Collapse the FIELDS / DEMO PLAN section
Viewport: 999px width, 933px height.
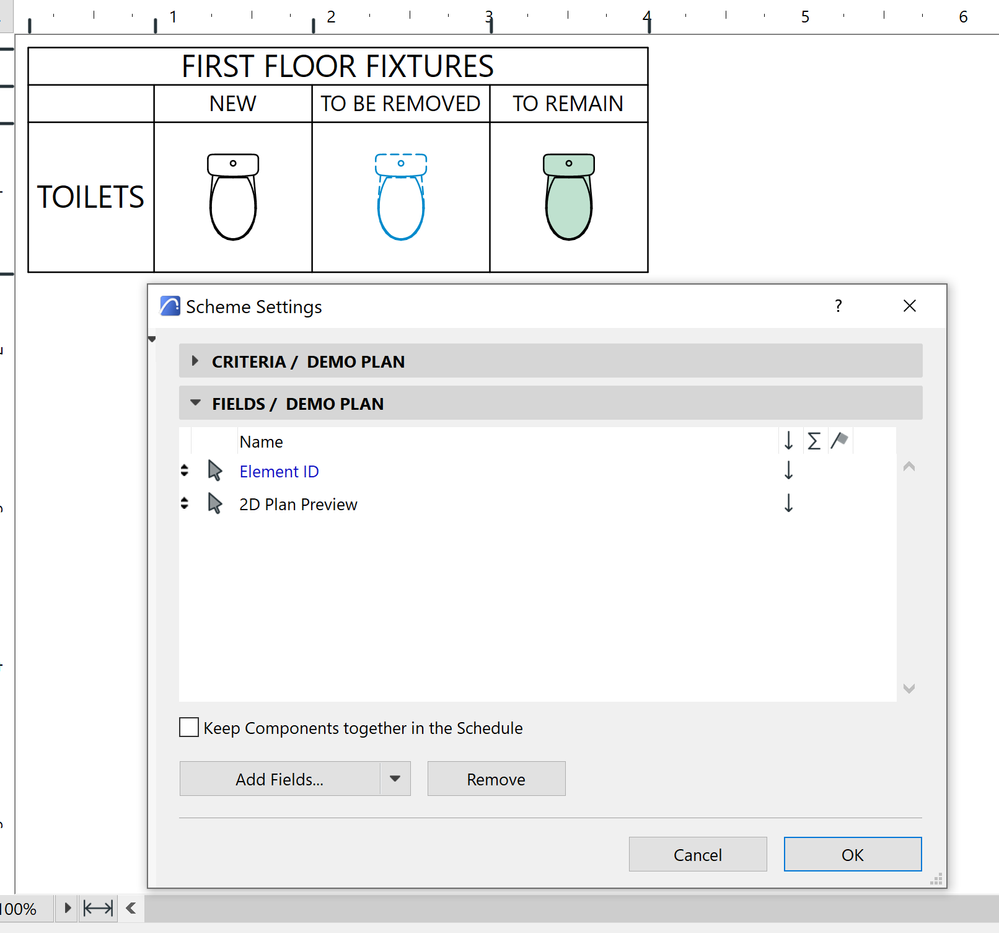tap(195, 403)
